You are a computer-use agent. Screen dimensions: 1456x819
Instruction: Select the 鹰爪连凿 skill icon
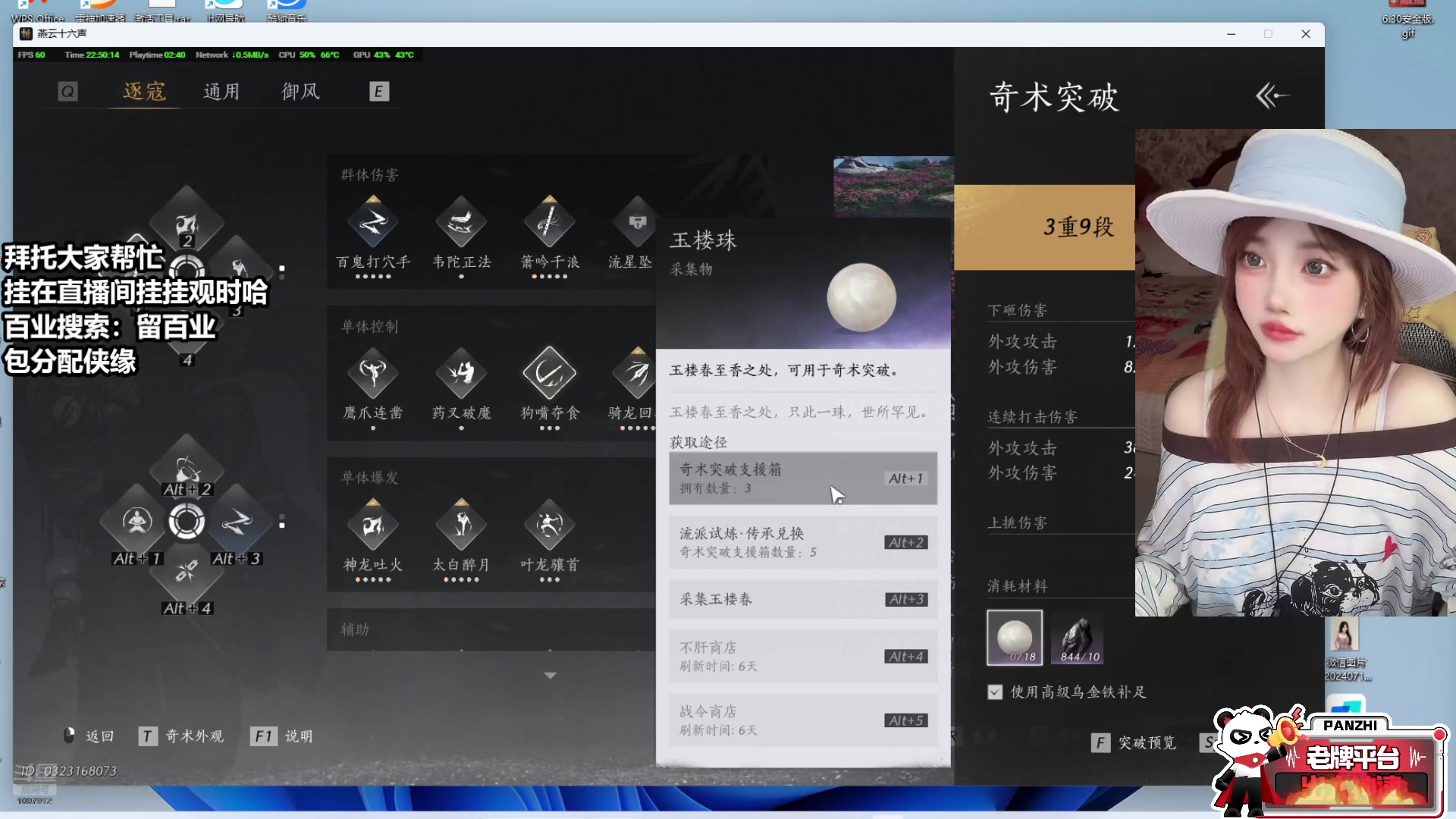(x=372, y=373)
